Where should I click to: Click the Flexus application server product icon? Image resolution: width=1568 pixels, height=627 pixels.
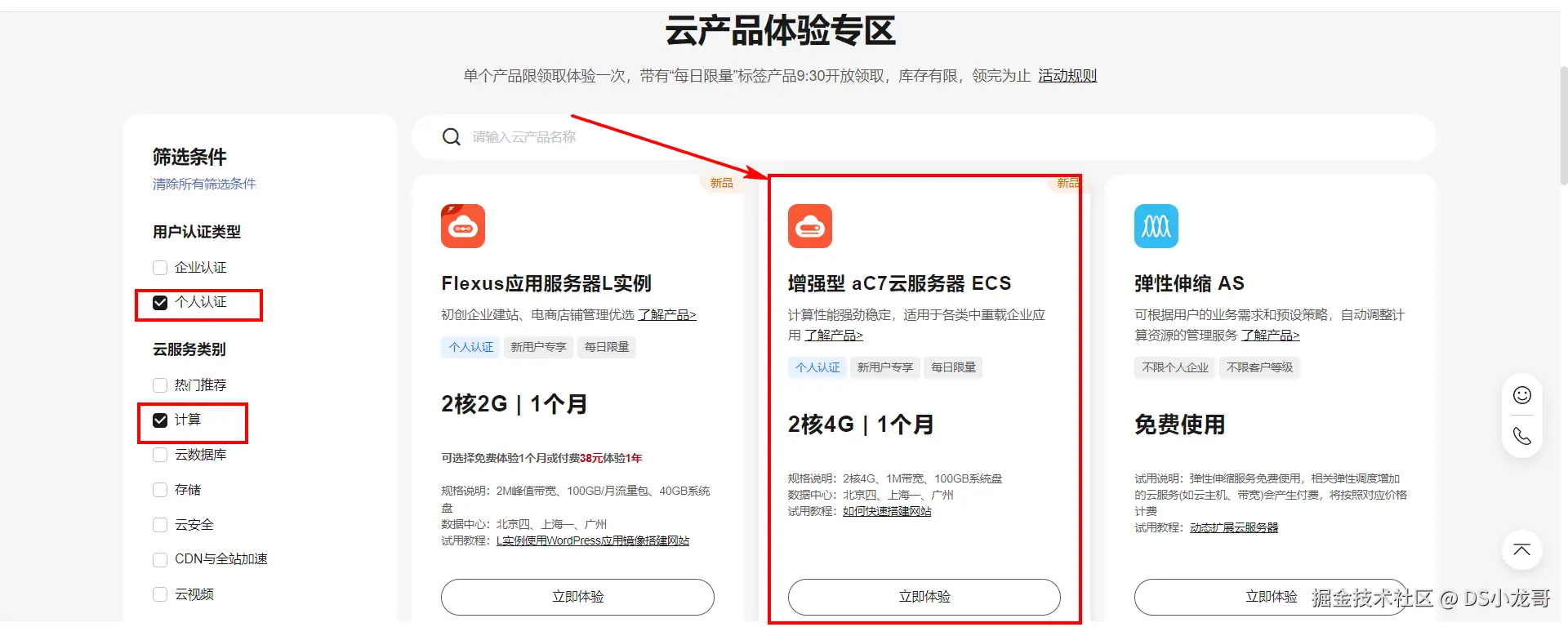(463, 226)
